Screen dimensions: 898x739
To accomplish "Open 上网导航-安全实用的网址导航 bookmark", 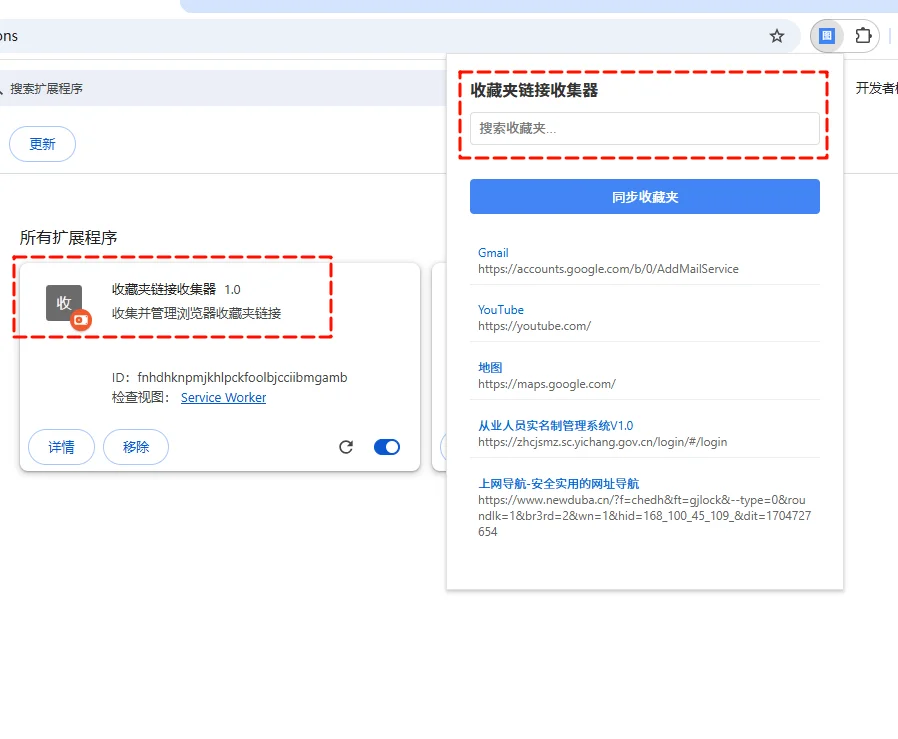I will click(558, 484).
